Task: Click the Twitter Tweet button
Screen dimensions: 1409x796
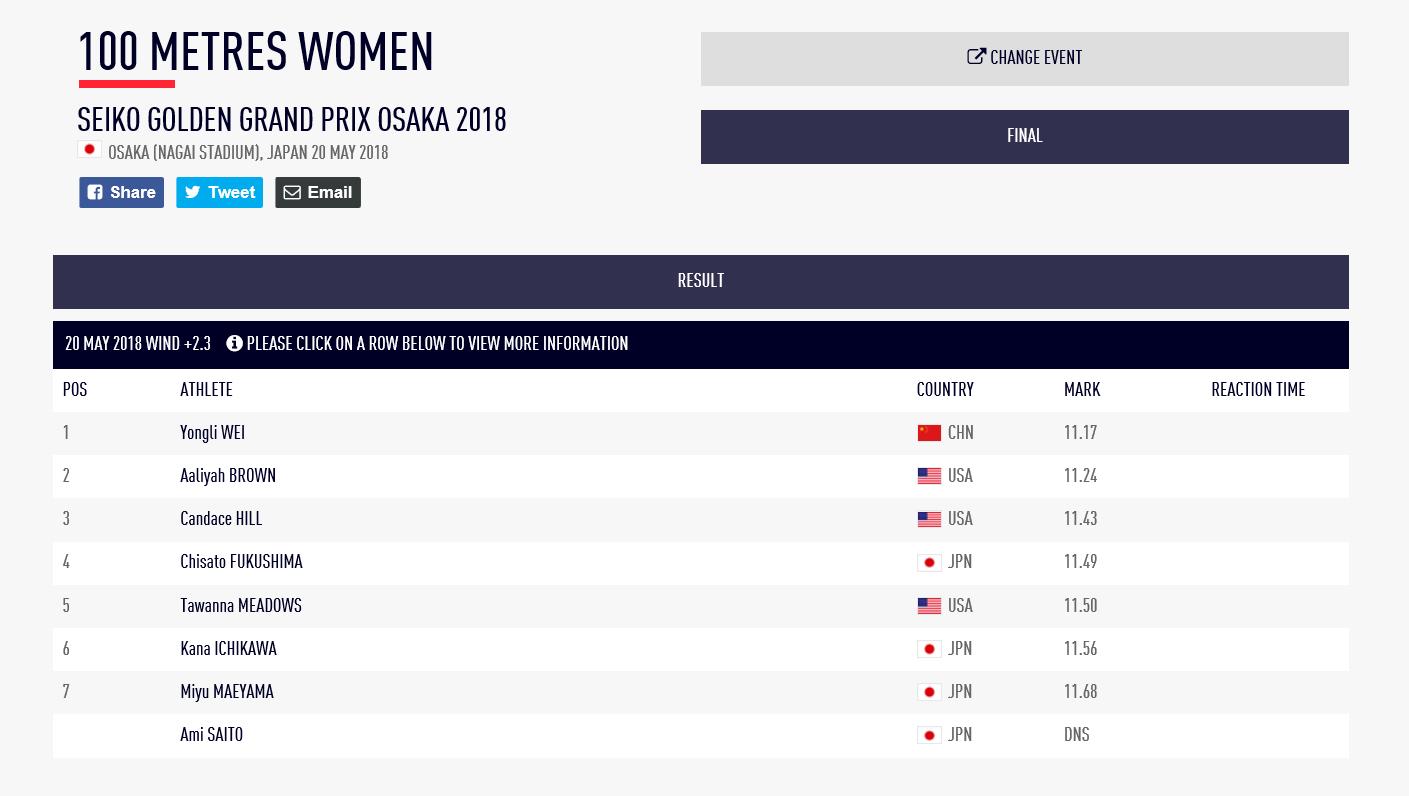Action: click(x=219, y=192)
